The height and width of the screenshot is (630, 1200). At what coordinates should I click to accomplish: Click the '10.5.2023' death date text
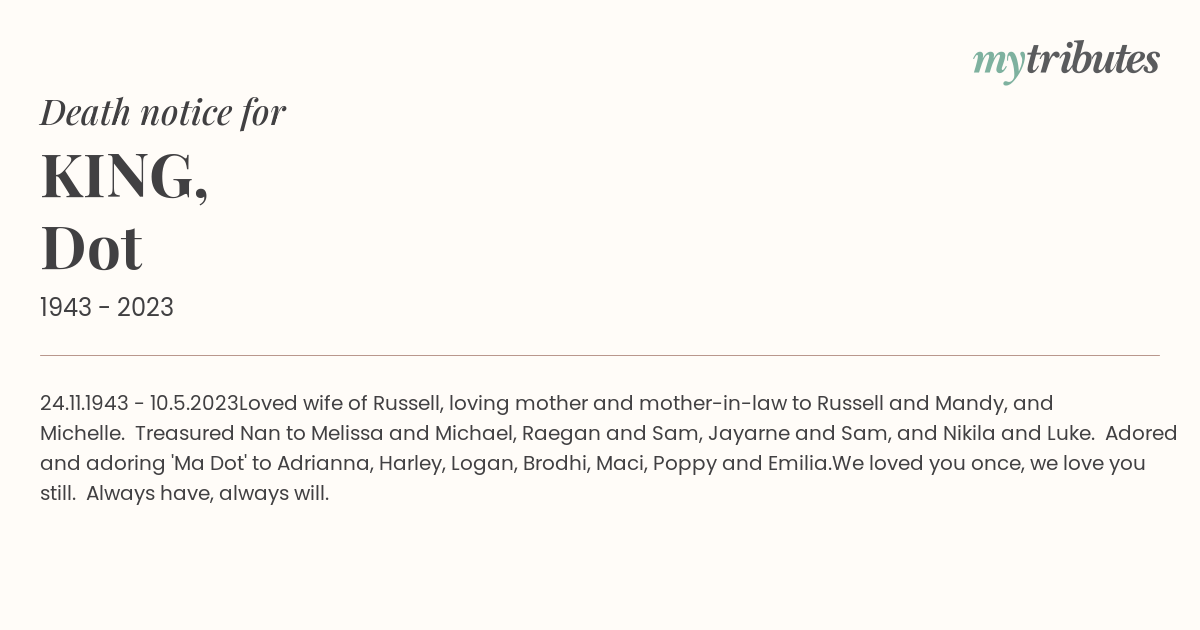194,403
